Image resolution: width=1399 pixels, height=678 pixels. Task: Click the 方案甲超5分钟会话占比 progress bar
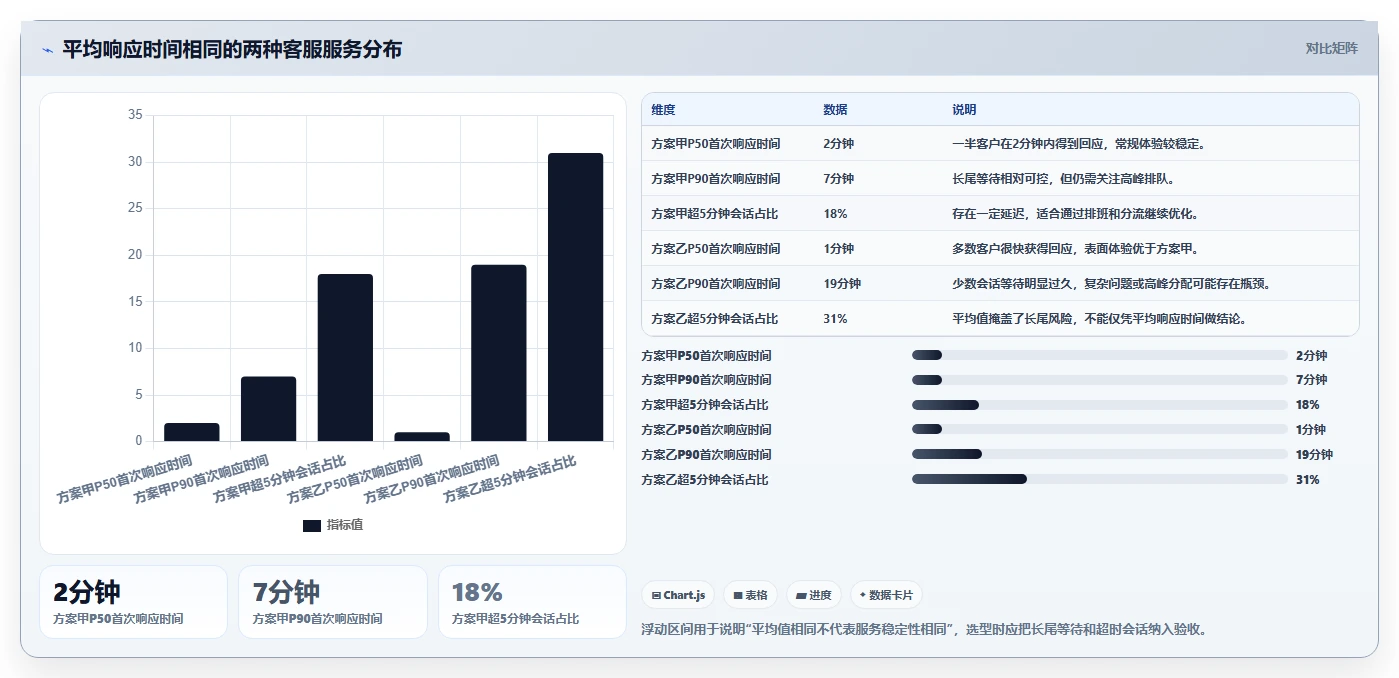click(1099, 405)
